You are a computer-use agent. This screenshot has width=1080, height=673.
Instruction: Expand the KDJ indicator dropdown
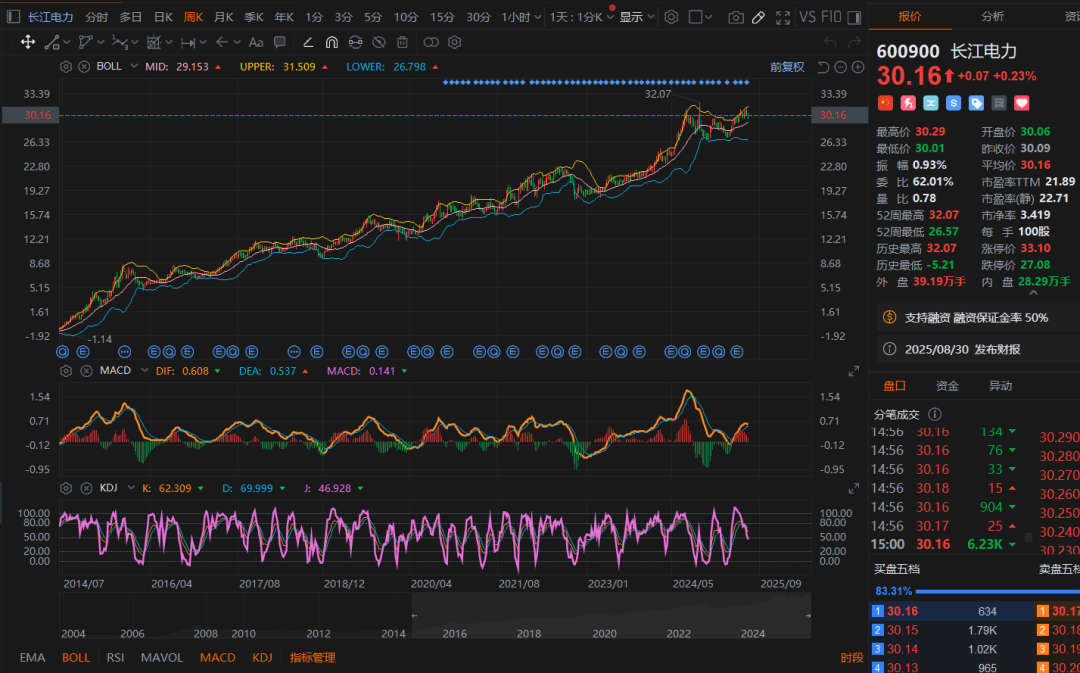[x=129, y=488]
